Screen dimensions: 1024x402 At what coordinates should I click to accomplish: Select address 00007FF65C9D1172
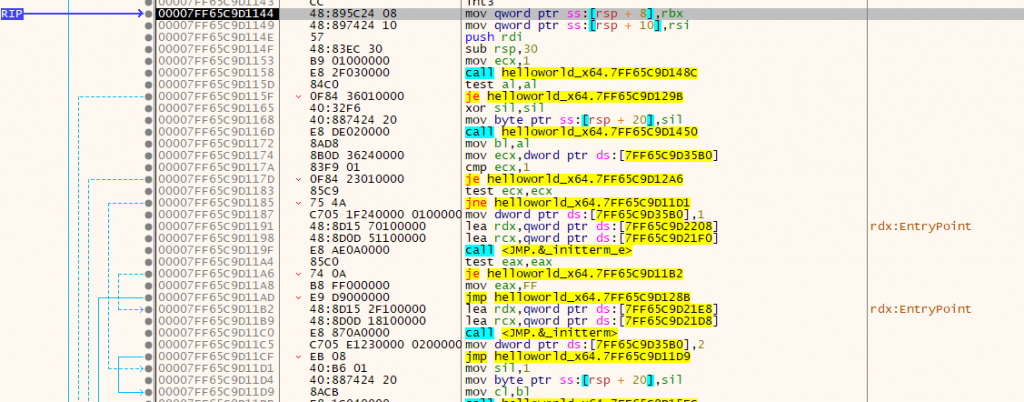point(217,144)
